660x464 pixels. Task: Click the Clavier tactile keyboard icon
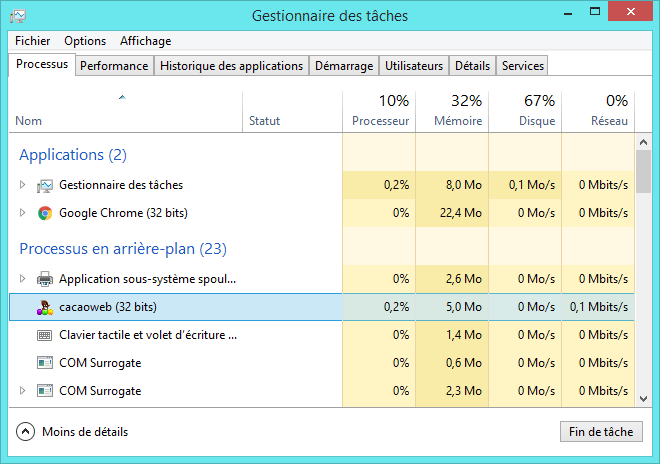point(44,335)
